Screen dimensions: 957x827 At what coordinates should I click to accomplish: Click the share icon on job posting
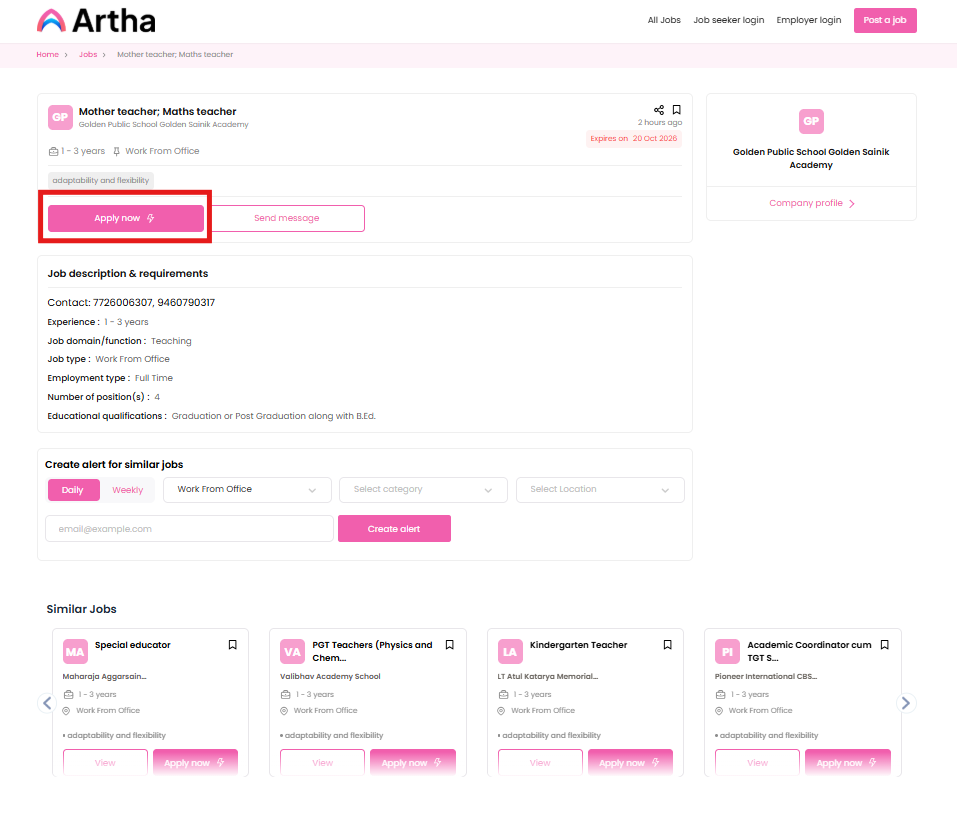click(x=659, y=110)
